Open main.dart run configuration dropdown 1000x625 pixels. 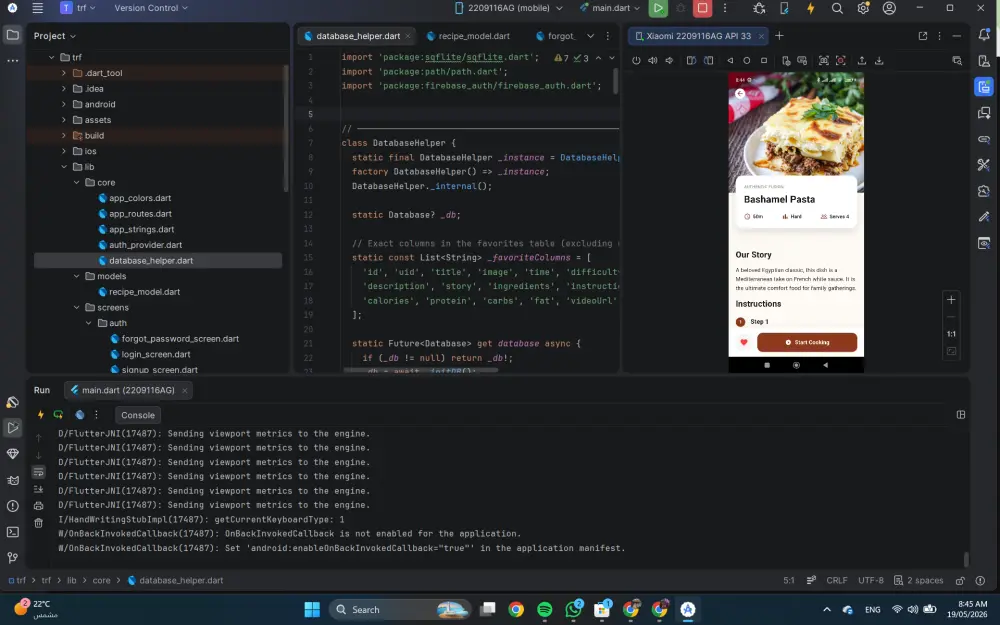[610, 8]
